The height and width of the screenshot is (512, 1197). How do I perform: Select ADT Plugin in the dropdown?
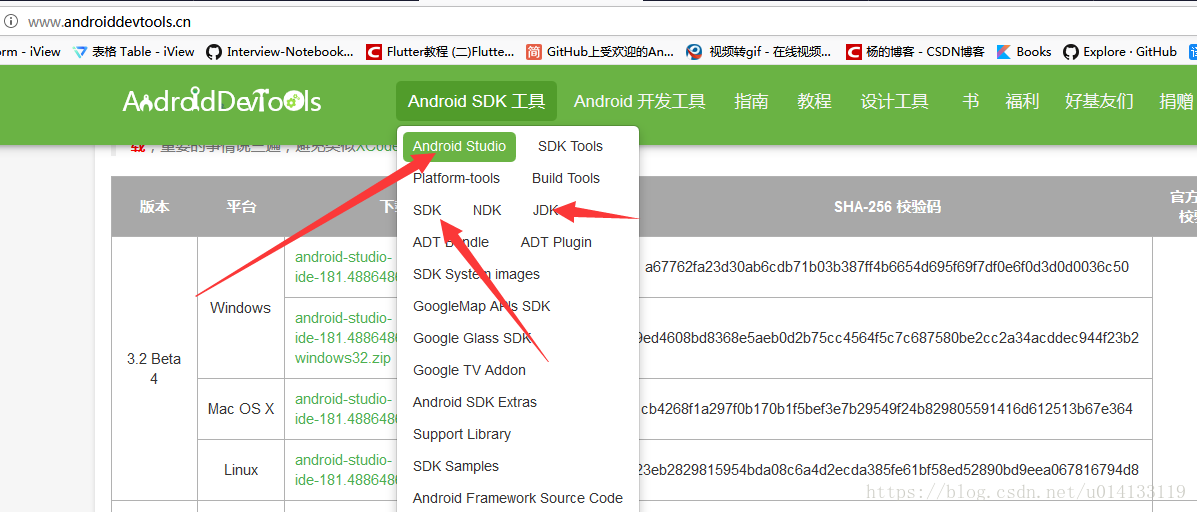tap(557, 243)
